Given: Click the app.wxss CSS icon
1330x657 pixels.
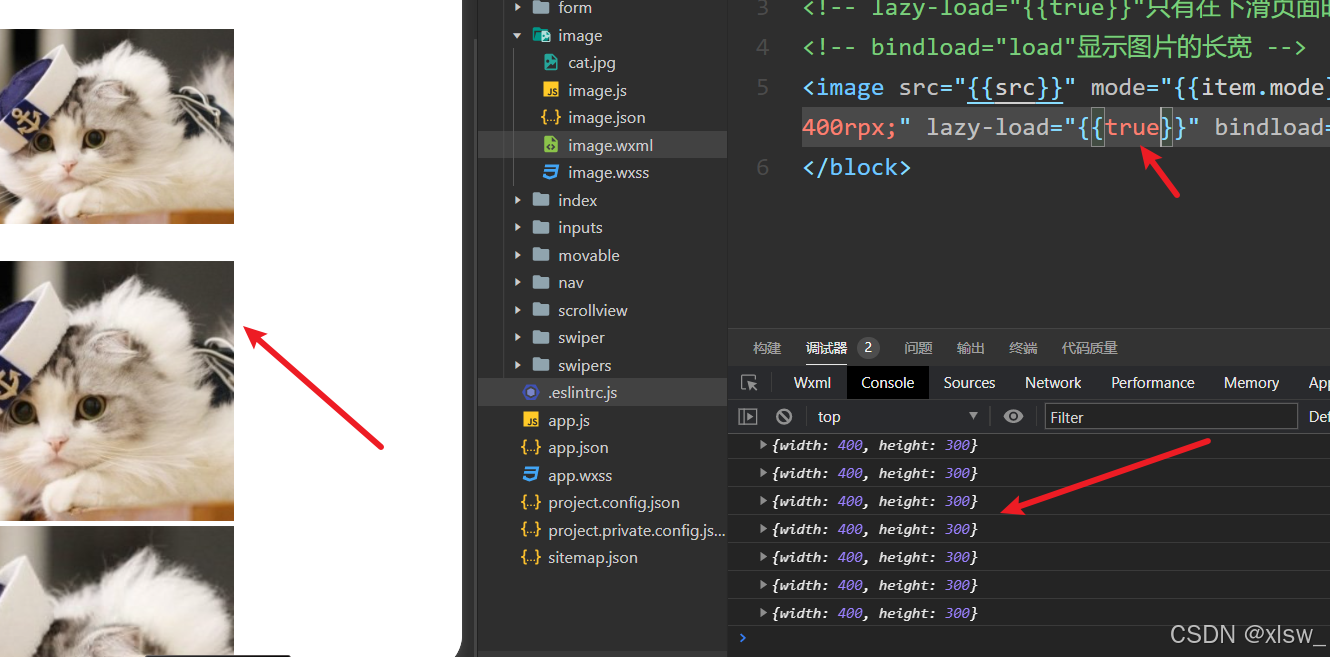Looking at the screenshot, I should 531,475.
